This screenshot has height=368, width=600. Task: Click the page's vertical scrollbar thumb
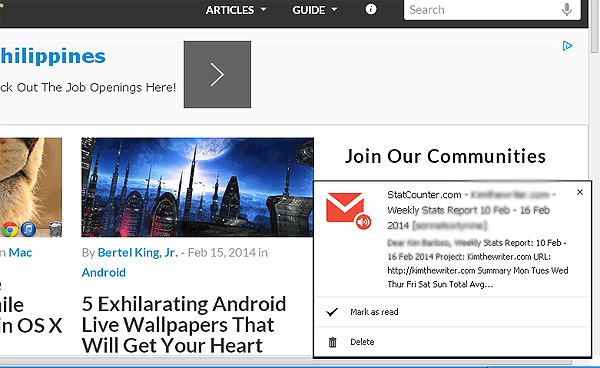tap(594, 26)
